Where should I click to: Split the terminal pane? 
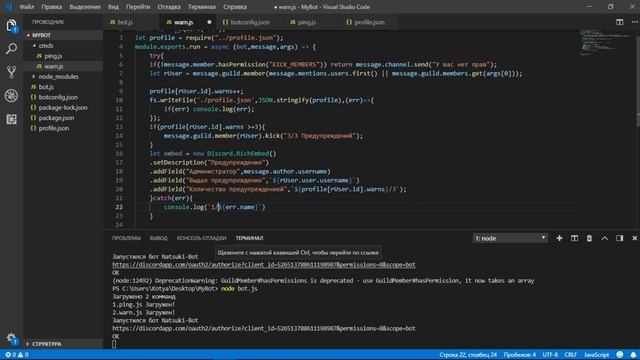pyautogui.click(x=574, y=238)
